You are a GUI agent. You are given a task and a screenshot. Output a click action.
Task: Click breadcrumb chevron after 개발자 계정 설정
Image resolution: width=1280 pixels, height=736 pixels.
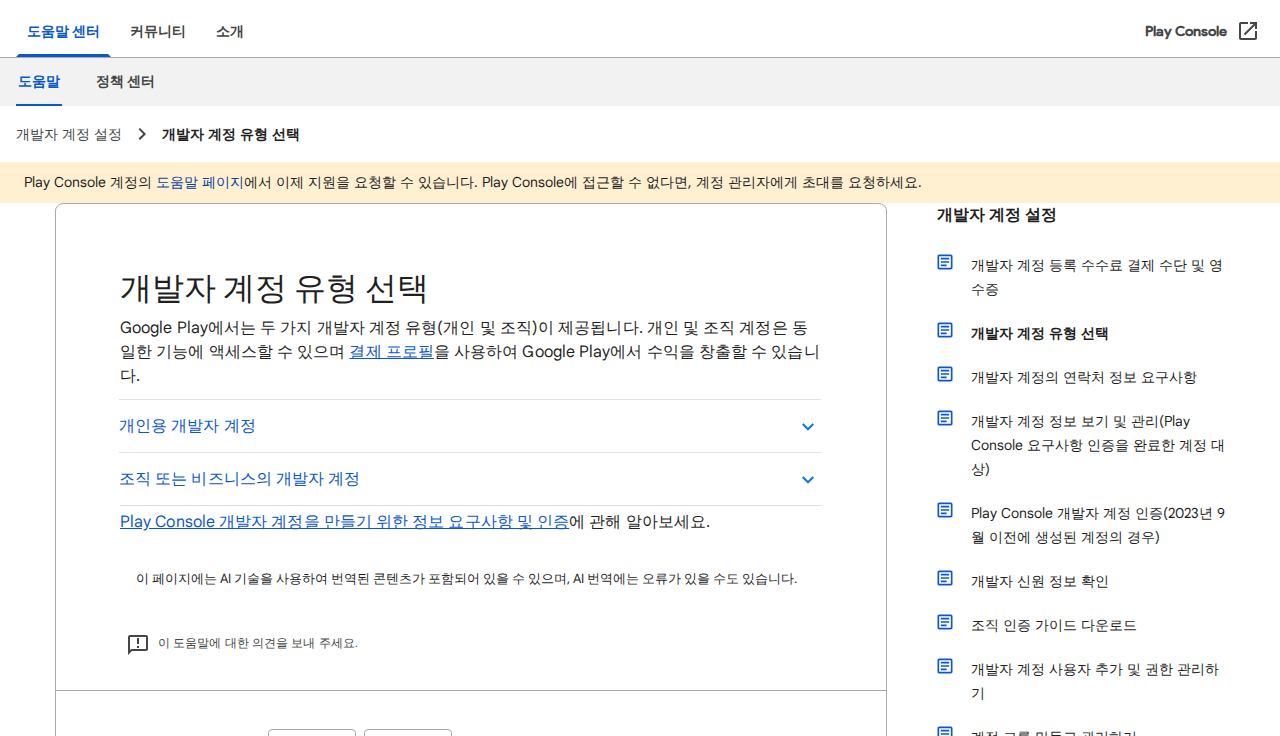[x=142, y=134]
